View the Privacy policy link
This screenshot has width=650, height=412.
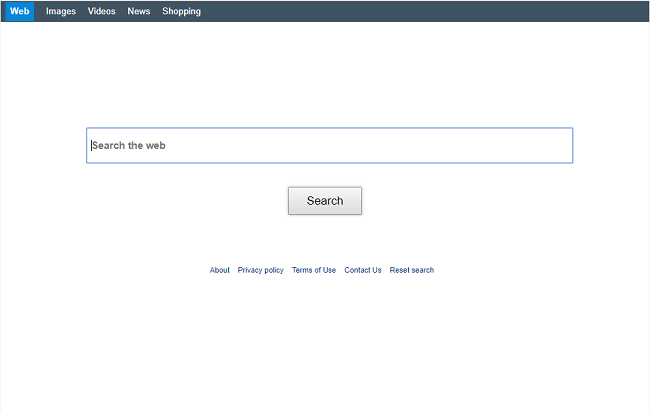(260, 270)
